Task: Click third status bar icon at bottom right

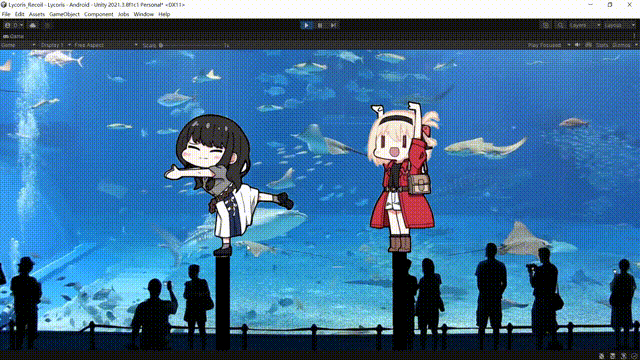Action: click(623, 356)
